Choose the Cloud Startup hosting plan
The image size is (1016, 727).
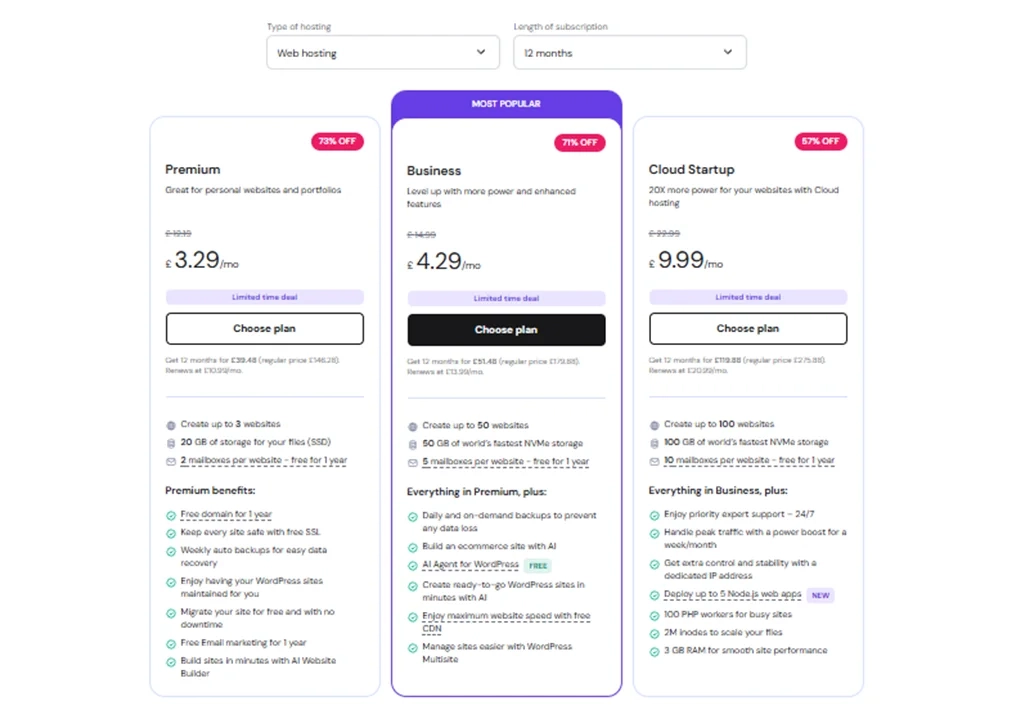748,328
